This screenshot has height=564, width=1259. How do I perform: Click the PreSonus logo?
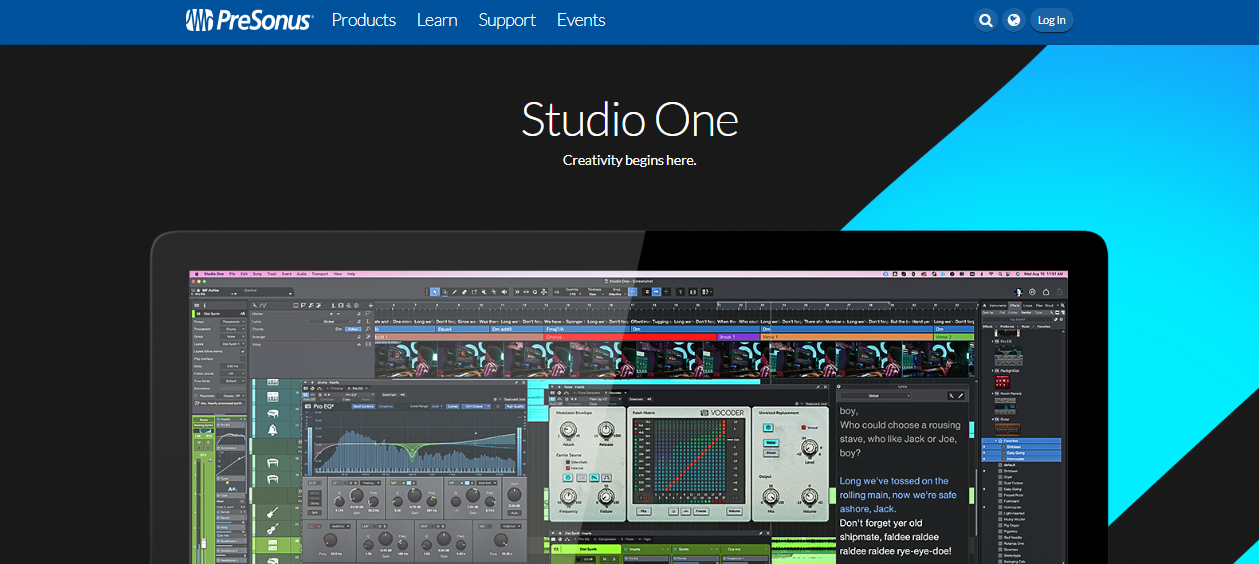[249, 20]
